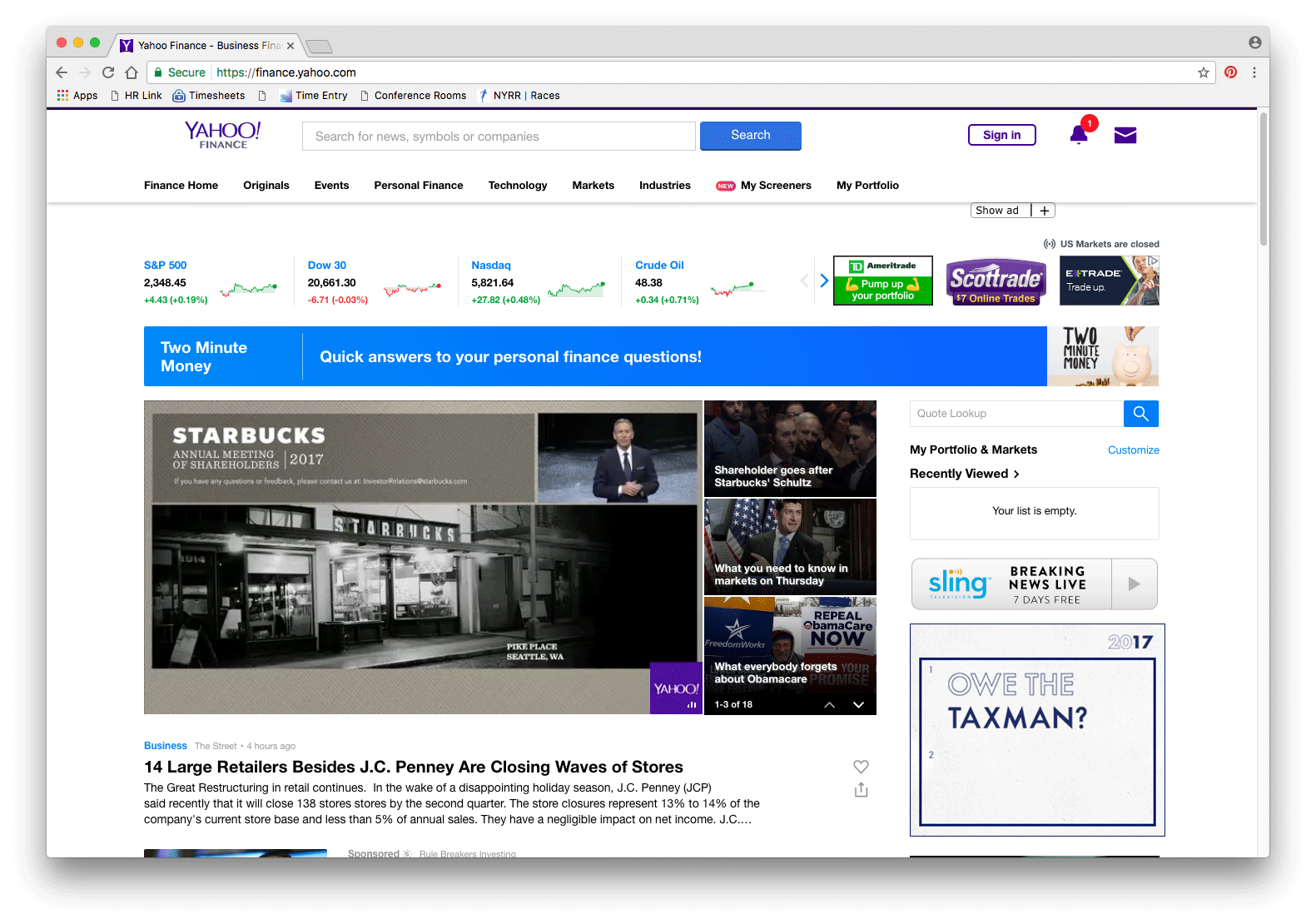Image resolution: width=1316 pixels, height=924 pixels.
Task: Bookmark this page with the star icon
Action: pyautogui.click(x=1204, y=72)
